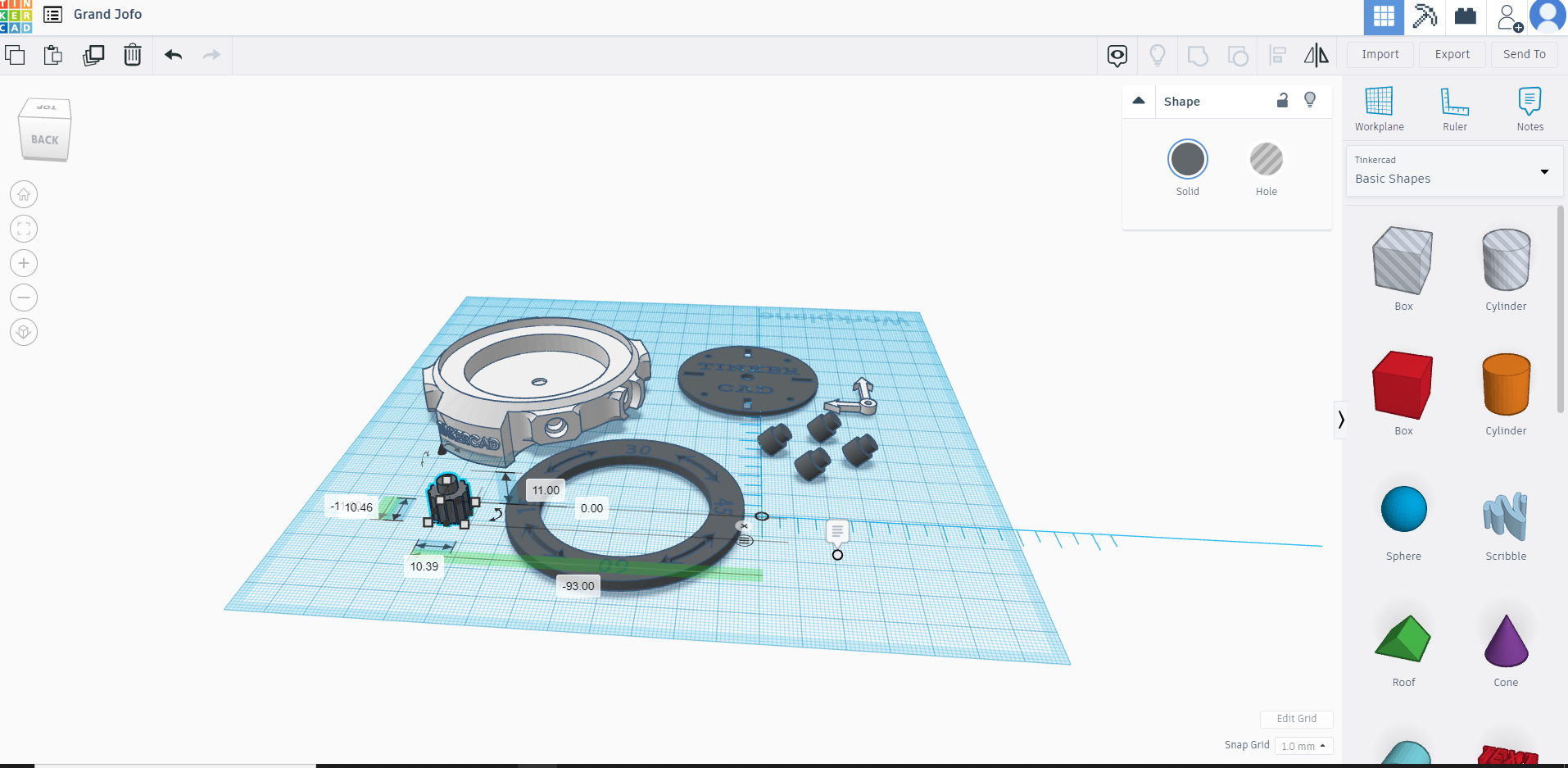The width and height of the screenshot is (1568, 768).
Task: Open the Align tool
Action: [1277, 55]
